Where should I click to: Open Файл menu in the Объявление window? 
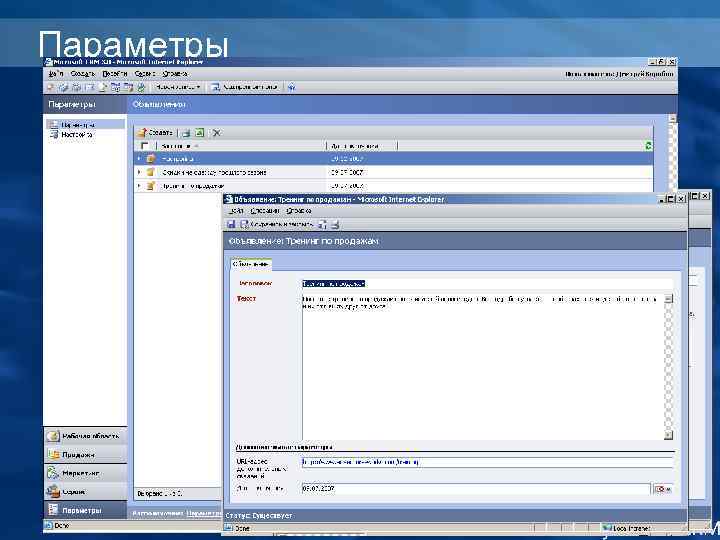[x=236, y=211]
